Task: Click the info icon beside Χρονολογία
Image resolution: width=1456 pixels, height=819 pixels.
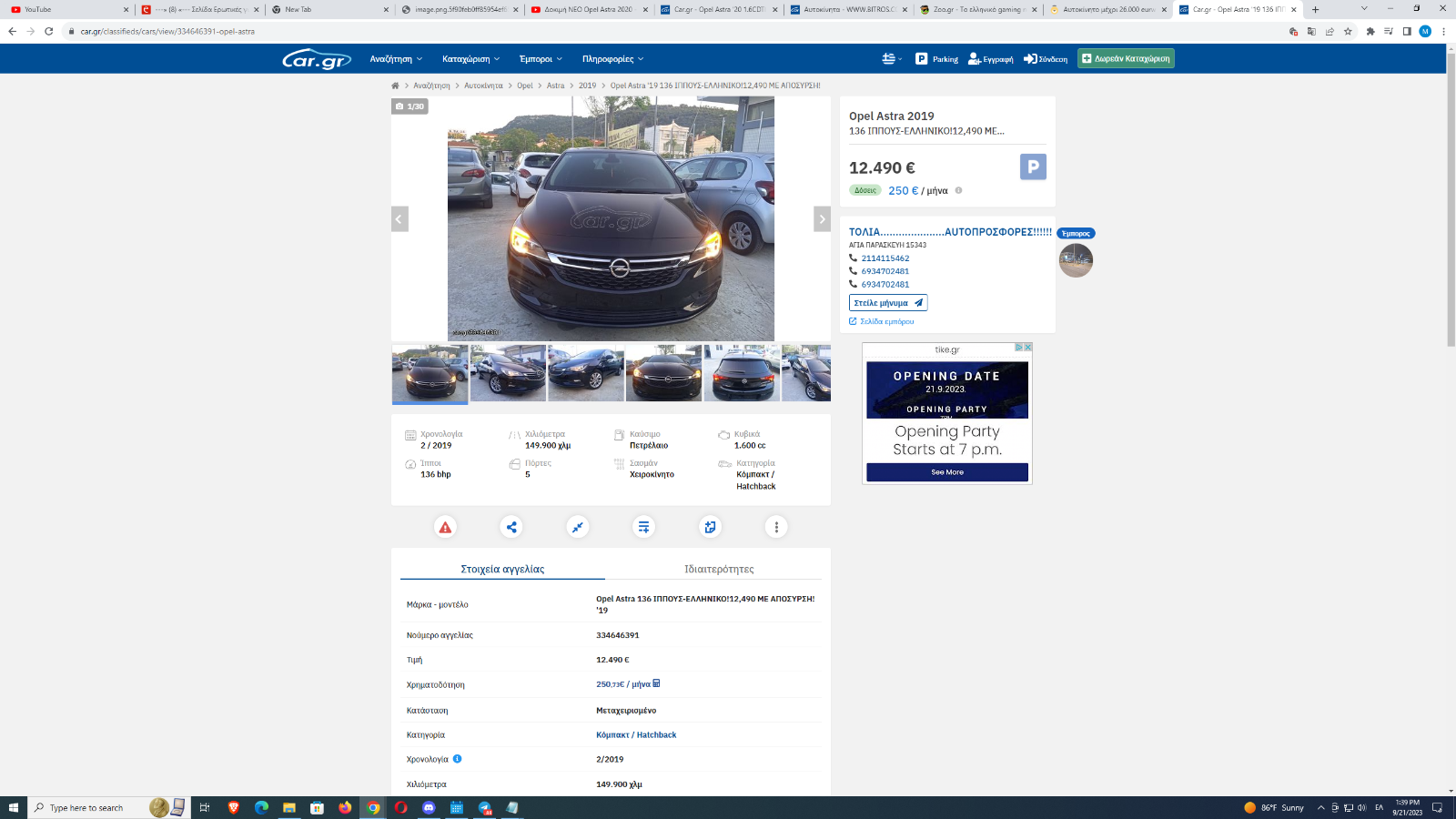Action: pyautogui.click(x=457, y=759)
